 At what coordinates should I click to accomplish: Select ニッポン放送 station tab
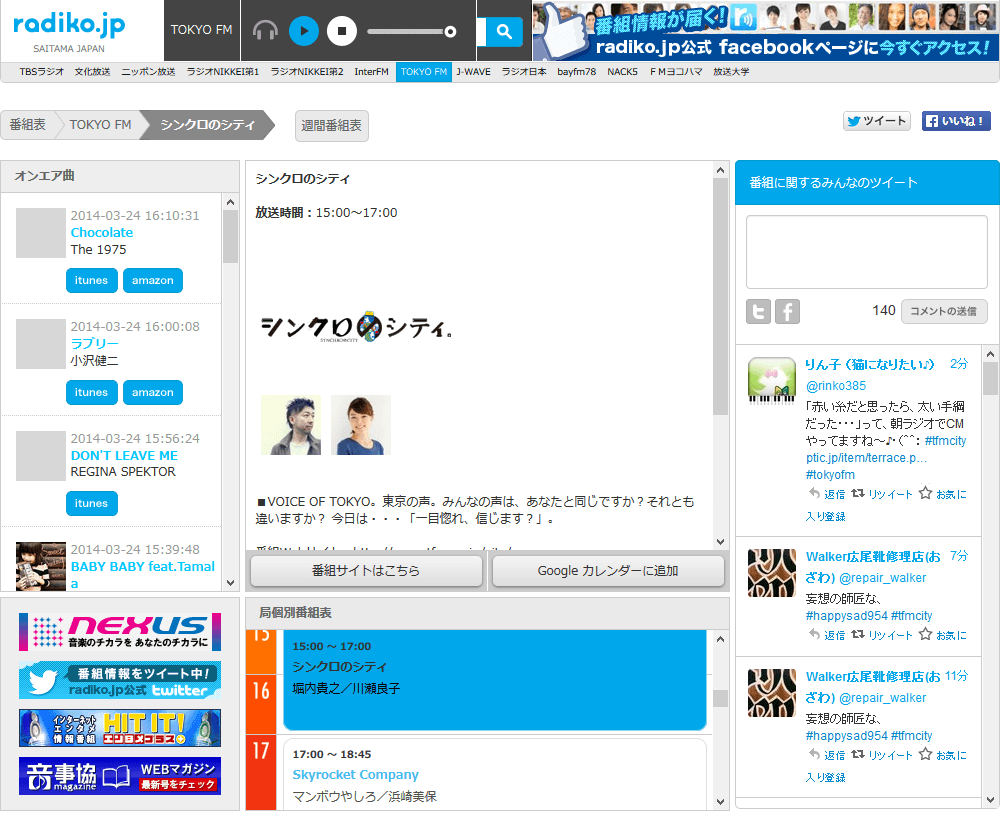click(148, 72)
